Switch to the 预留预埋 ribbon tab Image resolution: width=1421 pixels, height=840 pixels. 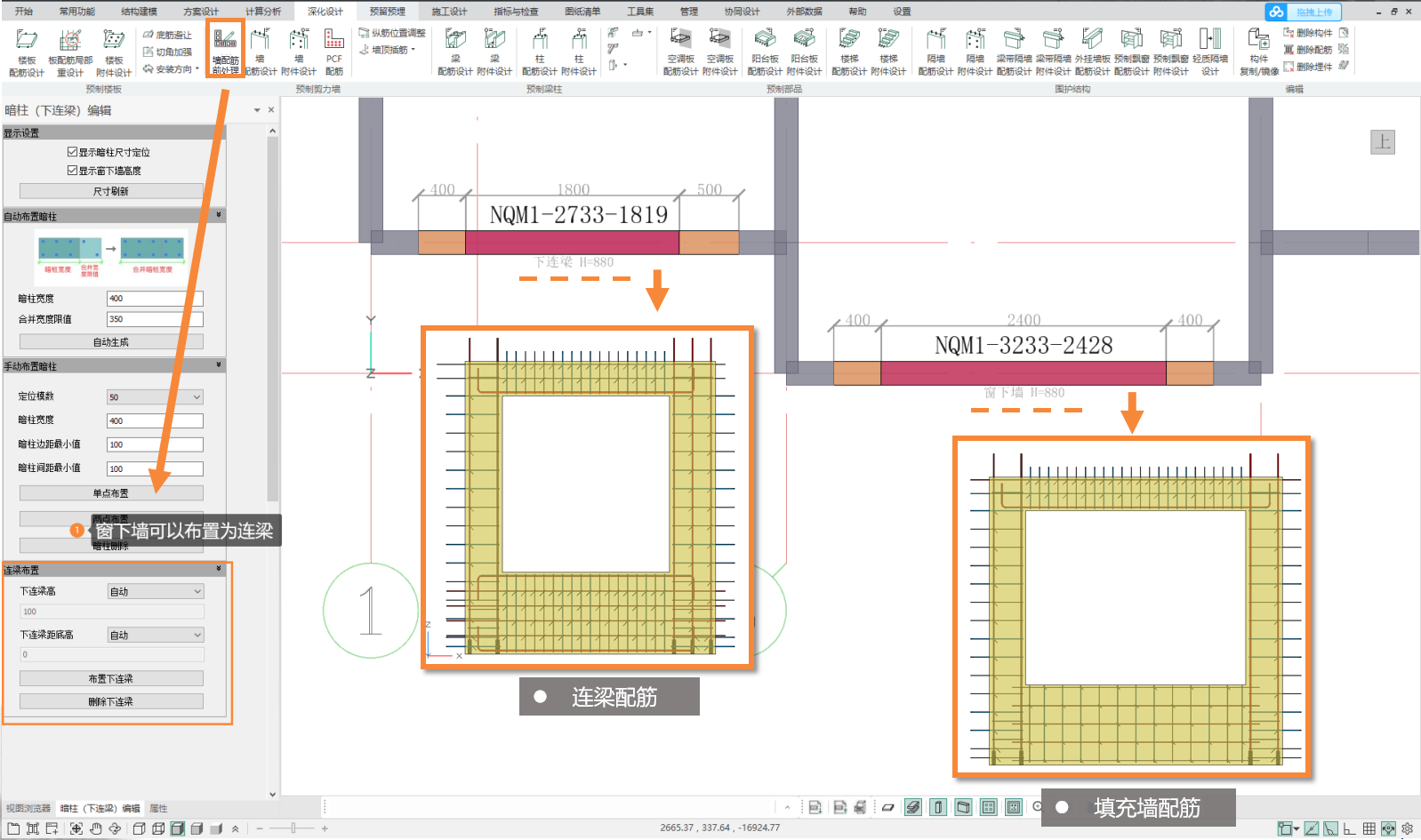tap(387, 12)
